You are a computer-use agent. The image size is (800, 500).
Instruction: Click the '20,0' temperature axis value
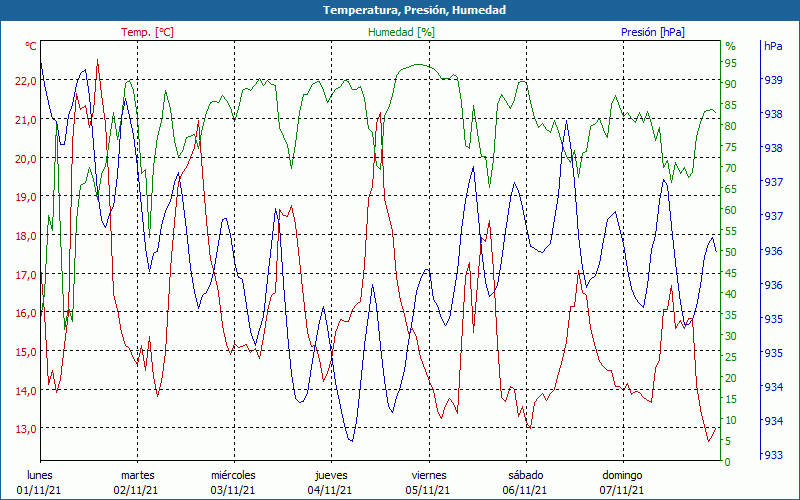(27, 158)
